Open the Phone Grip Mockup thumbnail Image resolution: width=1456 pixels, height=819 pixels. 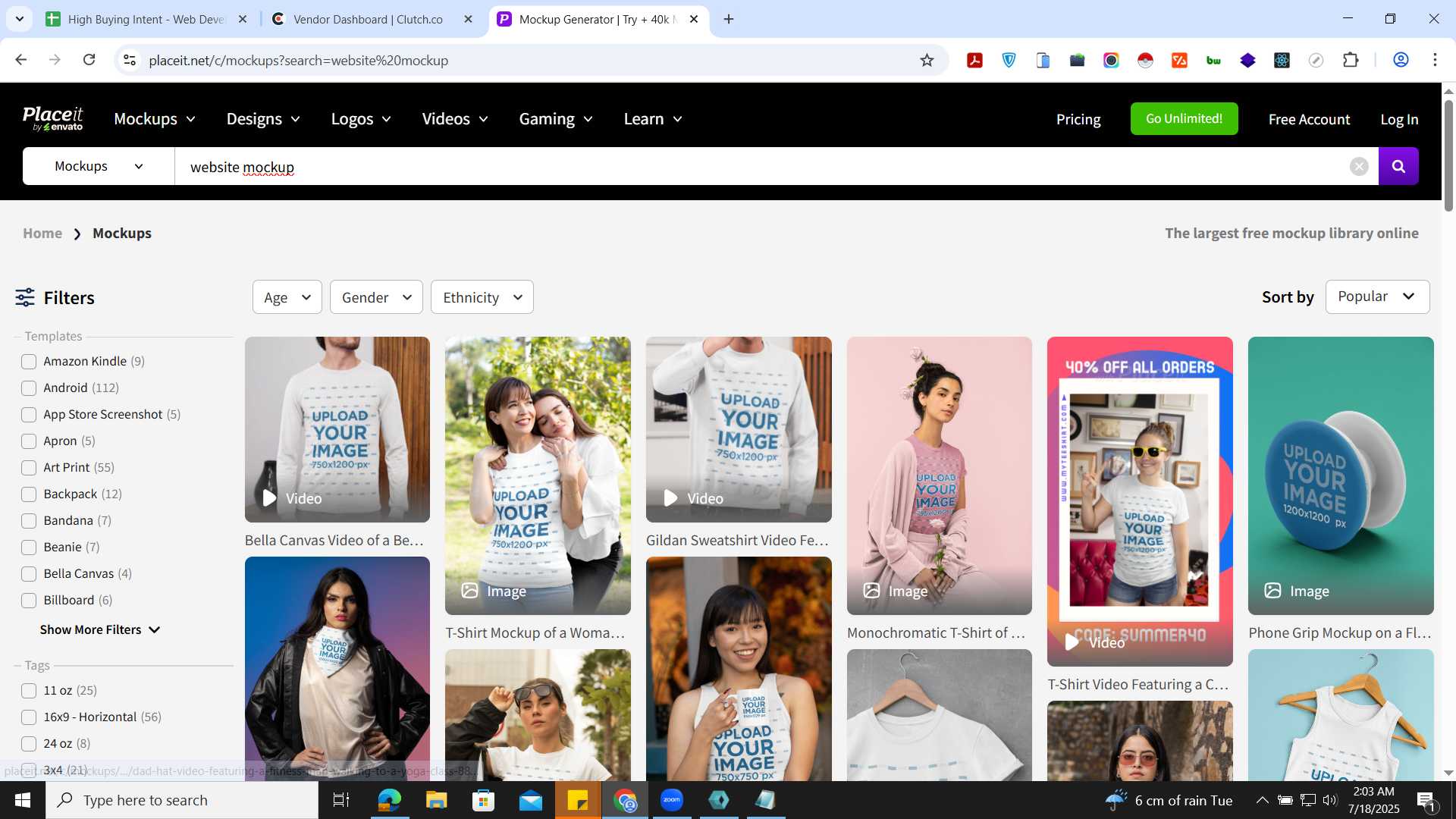pos(1341,475)
